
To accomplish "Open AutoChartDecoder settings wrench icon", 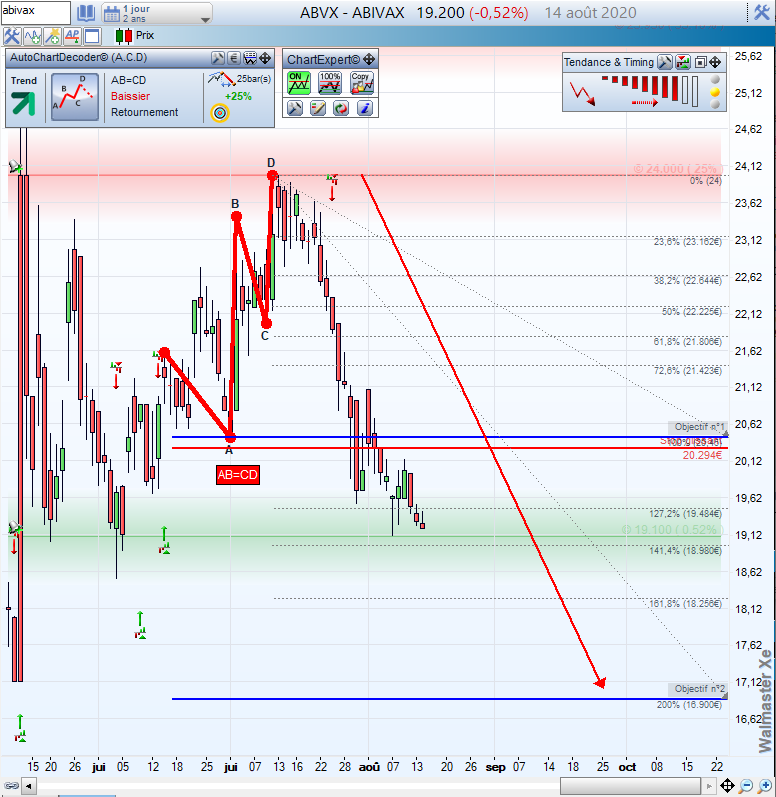I will click(218, 58).
